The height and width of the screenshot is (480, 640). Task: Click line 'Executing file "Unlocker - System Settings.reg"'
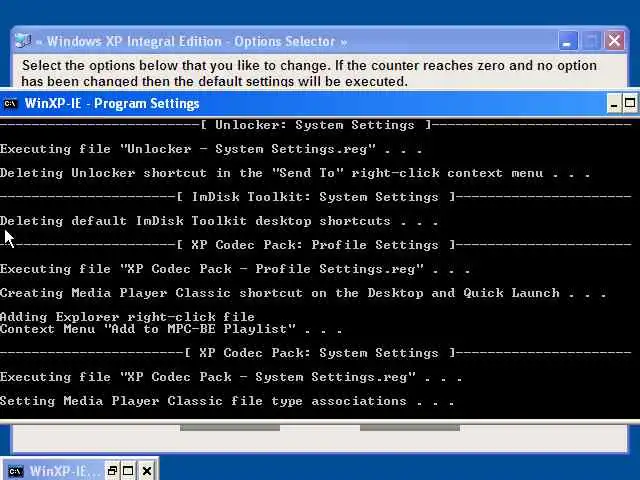211,149
